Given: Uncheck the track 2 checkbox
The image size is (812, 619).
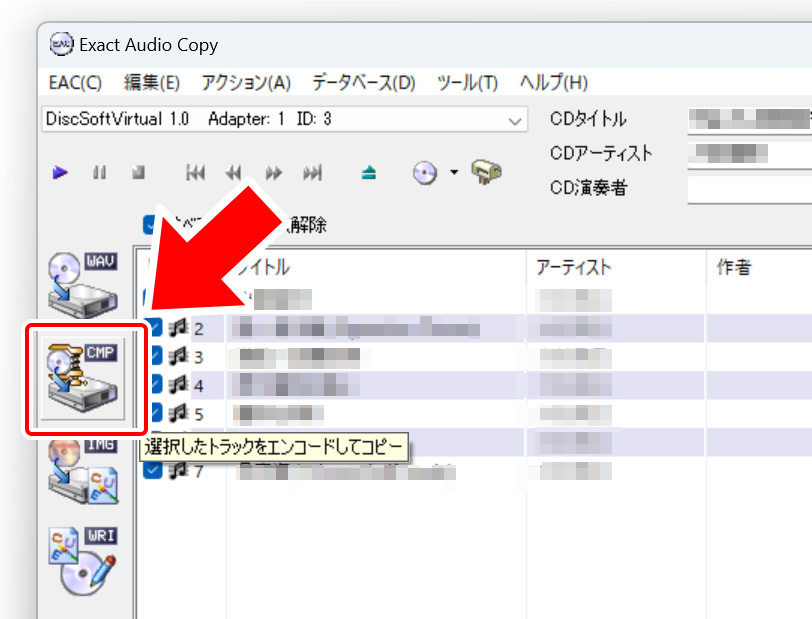Looking at the screenshot, I should pos(153,328).
